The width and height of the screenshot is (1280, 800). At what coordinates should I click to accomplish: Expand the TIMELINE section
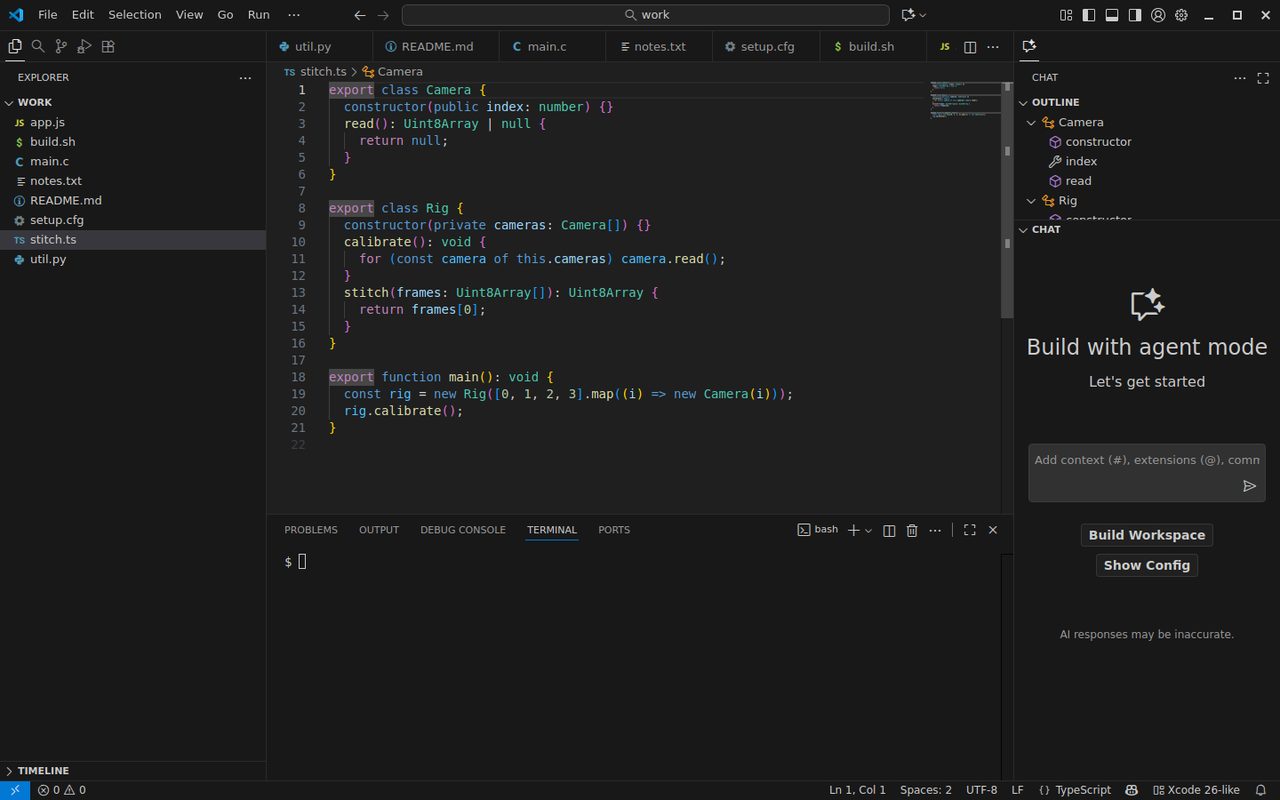(133, 771)
